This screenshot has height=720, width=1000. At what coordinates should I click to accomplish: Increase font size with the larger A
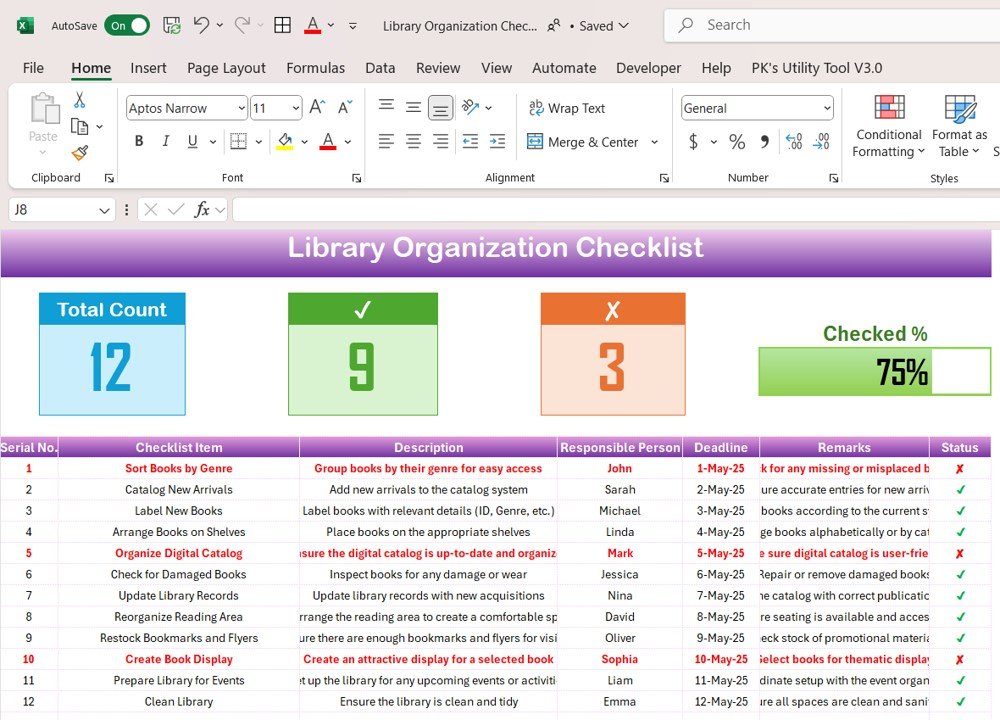[317, 107]
